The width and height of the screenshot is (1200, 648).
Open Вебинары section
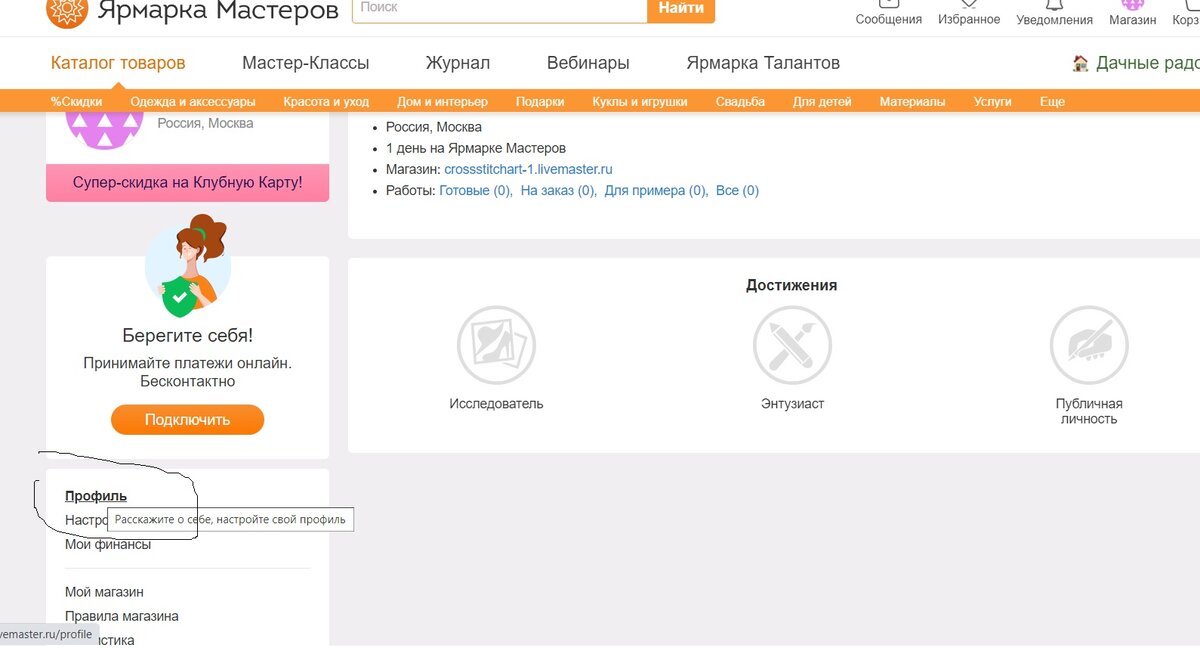tap(588, 63)
